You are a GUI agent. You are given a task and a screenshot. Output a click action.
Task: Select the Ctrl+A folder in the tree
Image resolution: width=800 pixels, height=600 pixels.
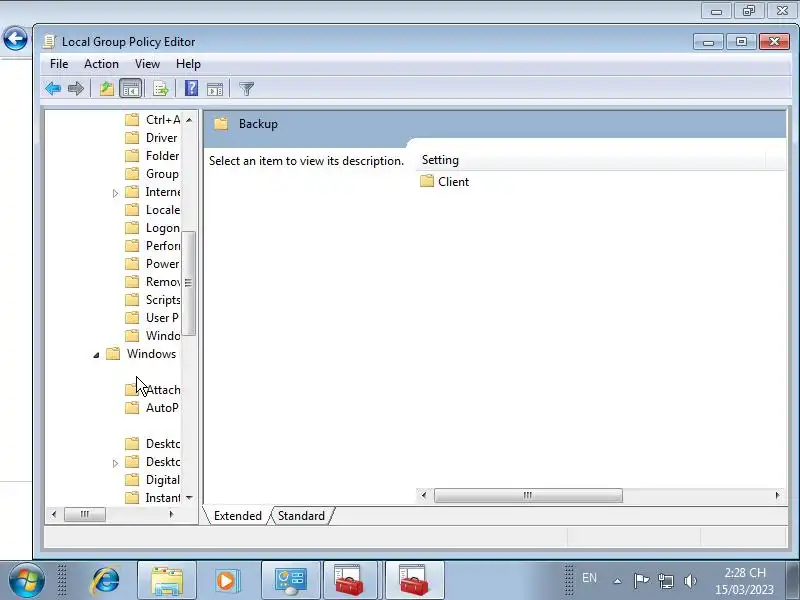pyautogui.click(x=153, y=120)
